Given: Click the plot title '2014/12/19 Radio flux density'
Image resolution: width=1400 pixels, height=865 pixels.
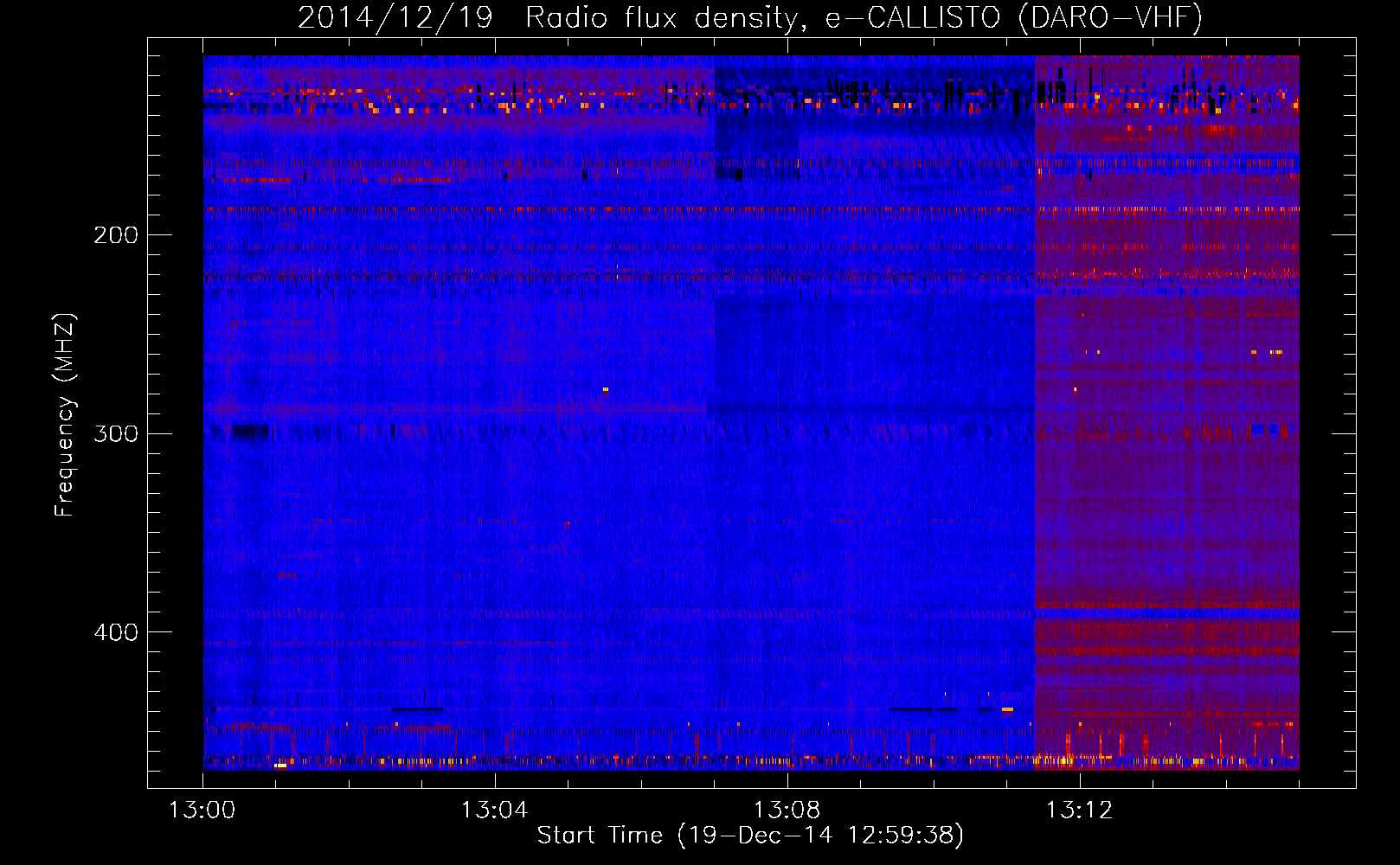Looking at the screenshot, I should coord(750,18).
